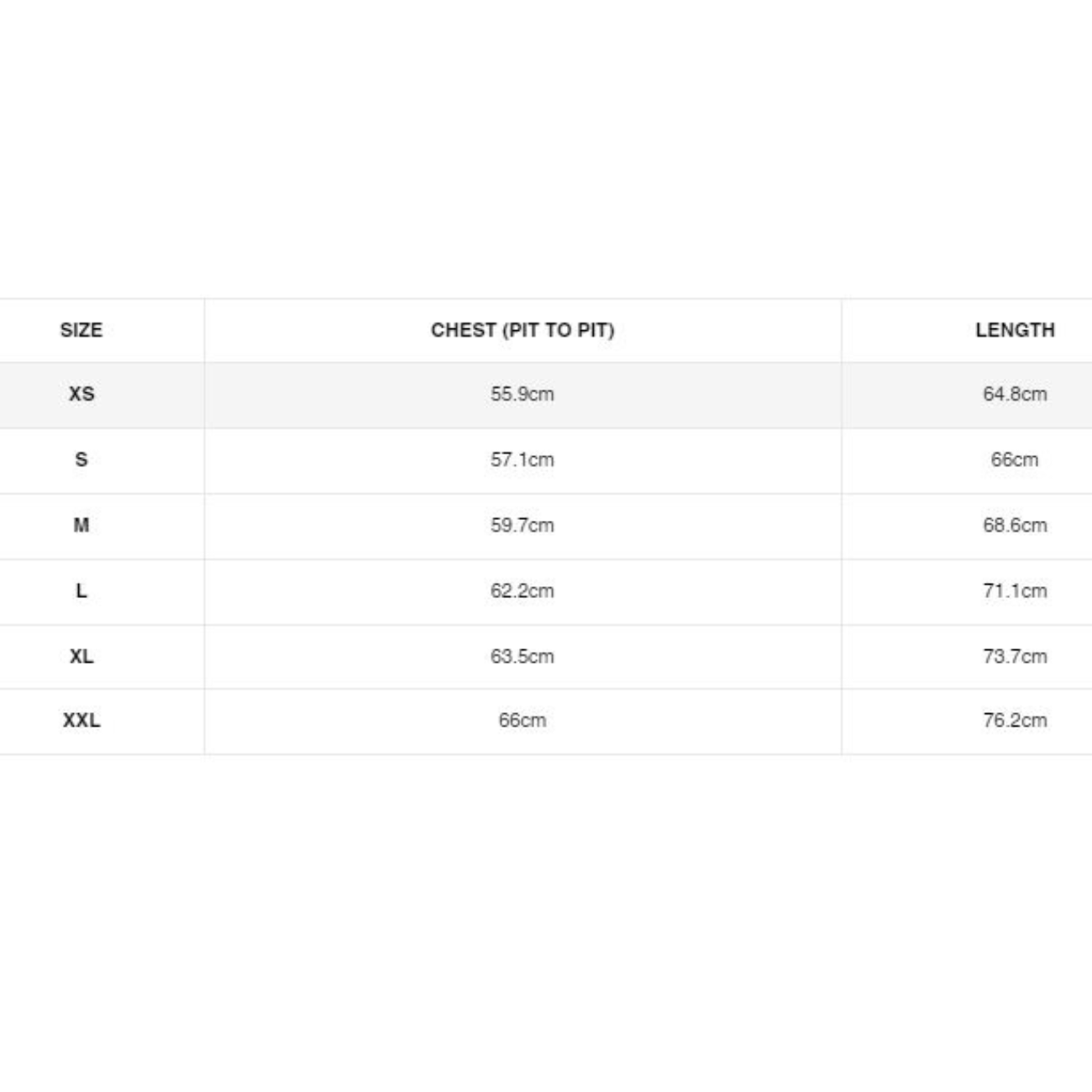This screenshot has width=1092, height=1092.
Task: Click the CHEST (PIT TO PIT) header
Action: point(522,330)
